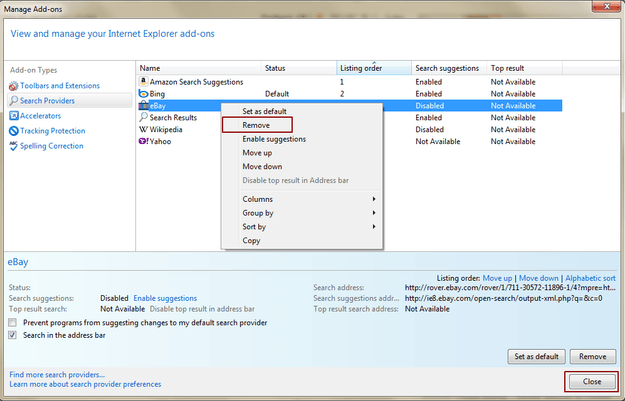Click the Accelerators arrow icon
The height and width of the screenshot is (401, 625).
click(x=14, y=116)
